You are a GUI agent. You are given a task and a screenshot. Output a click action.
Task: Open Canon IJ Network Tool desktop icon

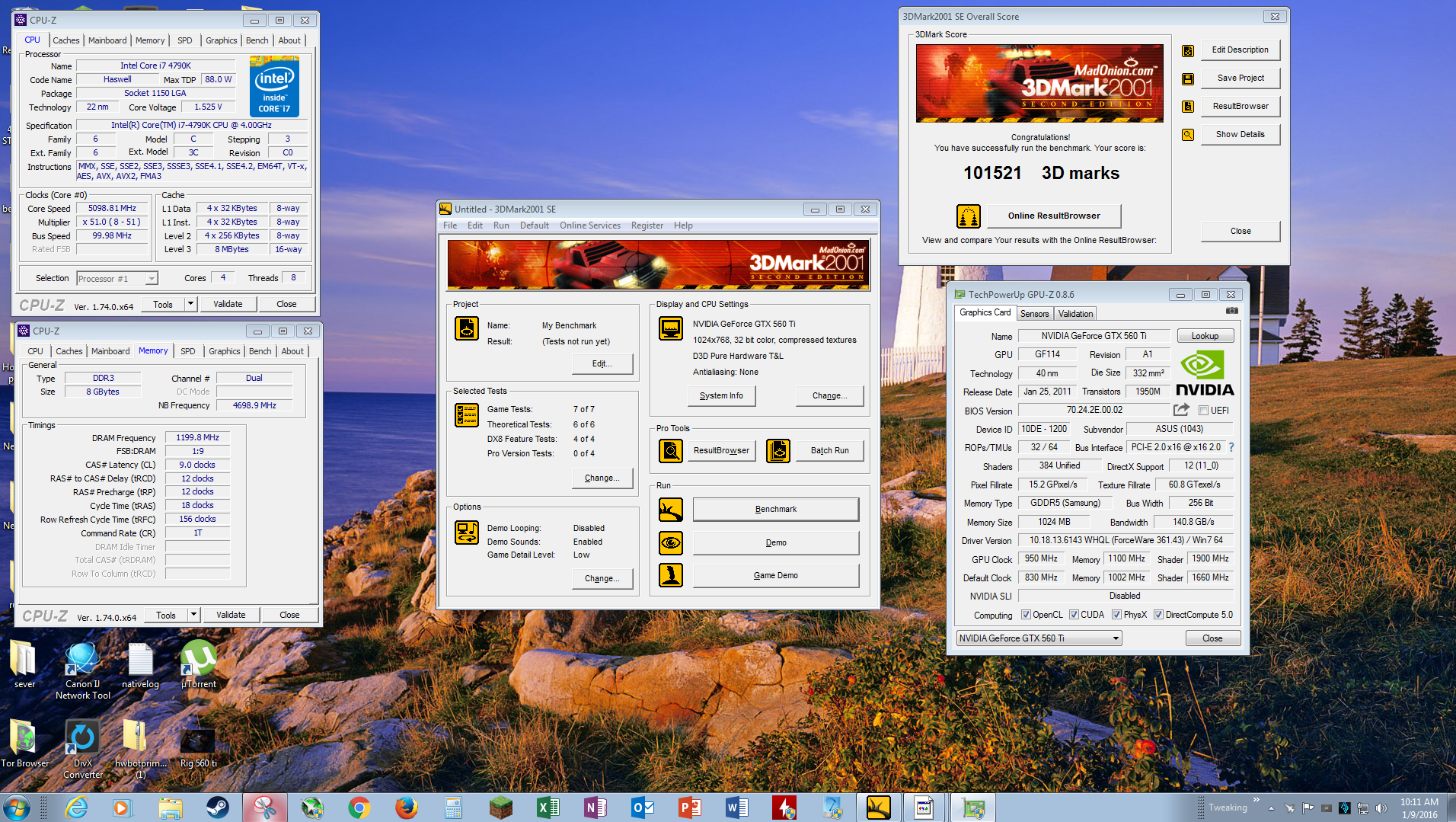click(x=82, y=670)
